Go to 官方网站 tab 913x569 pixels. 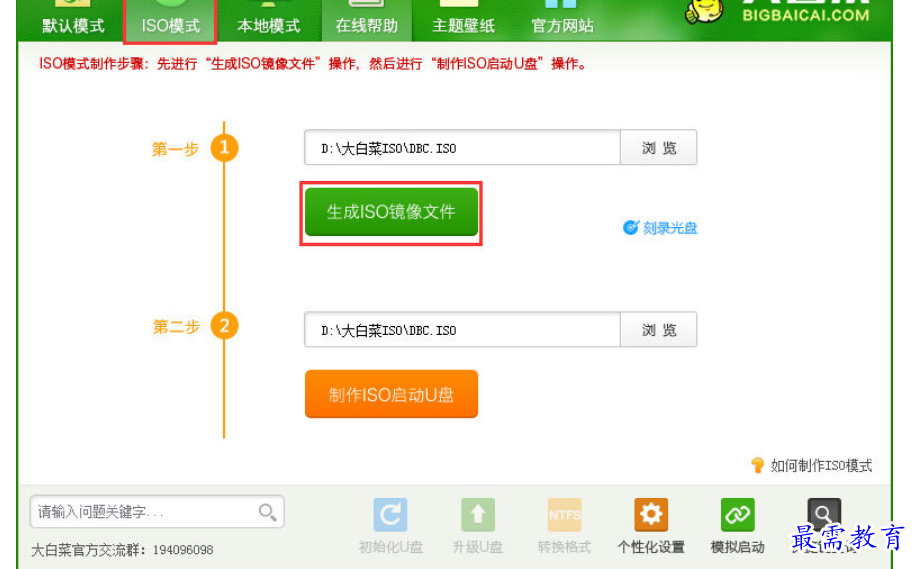tap(562, 21)
